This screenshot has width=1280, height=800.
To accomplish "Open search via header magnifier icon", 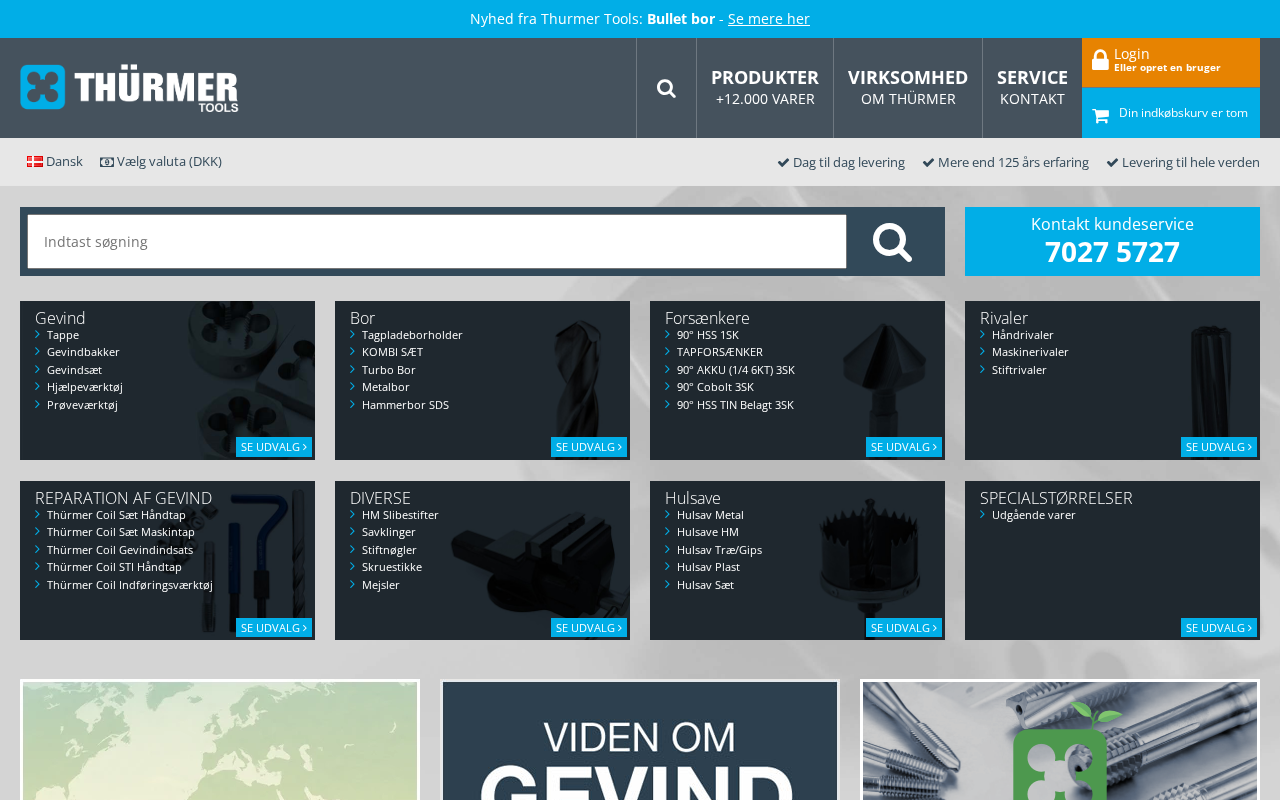I will click(x=666, y=88).
